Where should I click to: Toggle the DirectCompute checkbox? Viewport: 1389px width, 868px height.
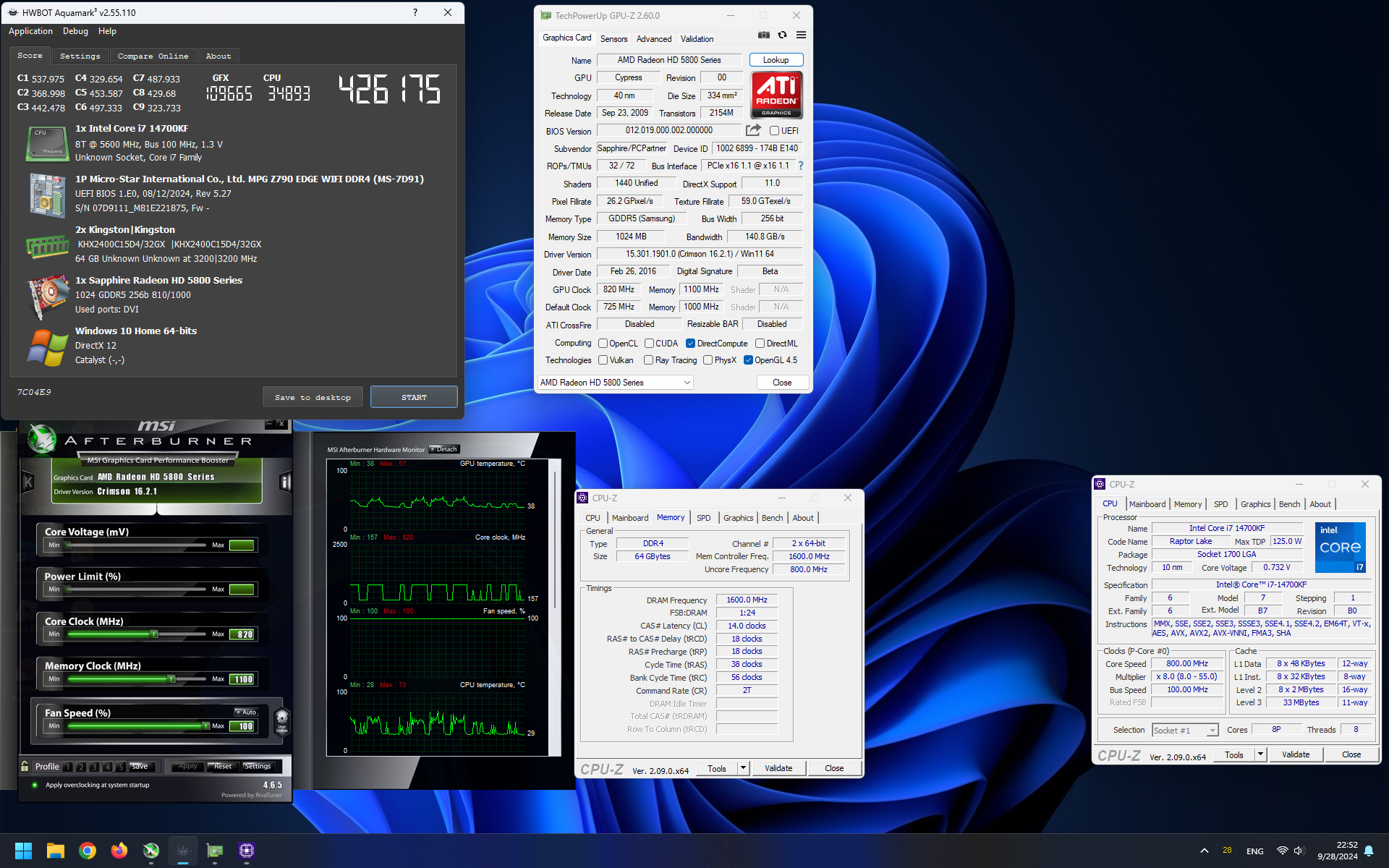pyautogui.click(x=690, y=344)
